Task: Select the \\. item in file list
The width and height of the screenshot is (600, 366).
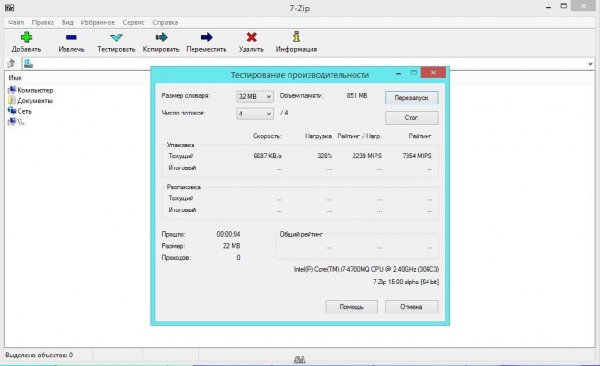Action: [16, 122]
